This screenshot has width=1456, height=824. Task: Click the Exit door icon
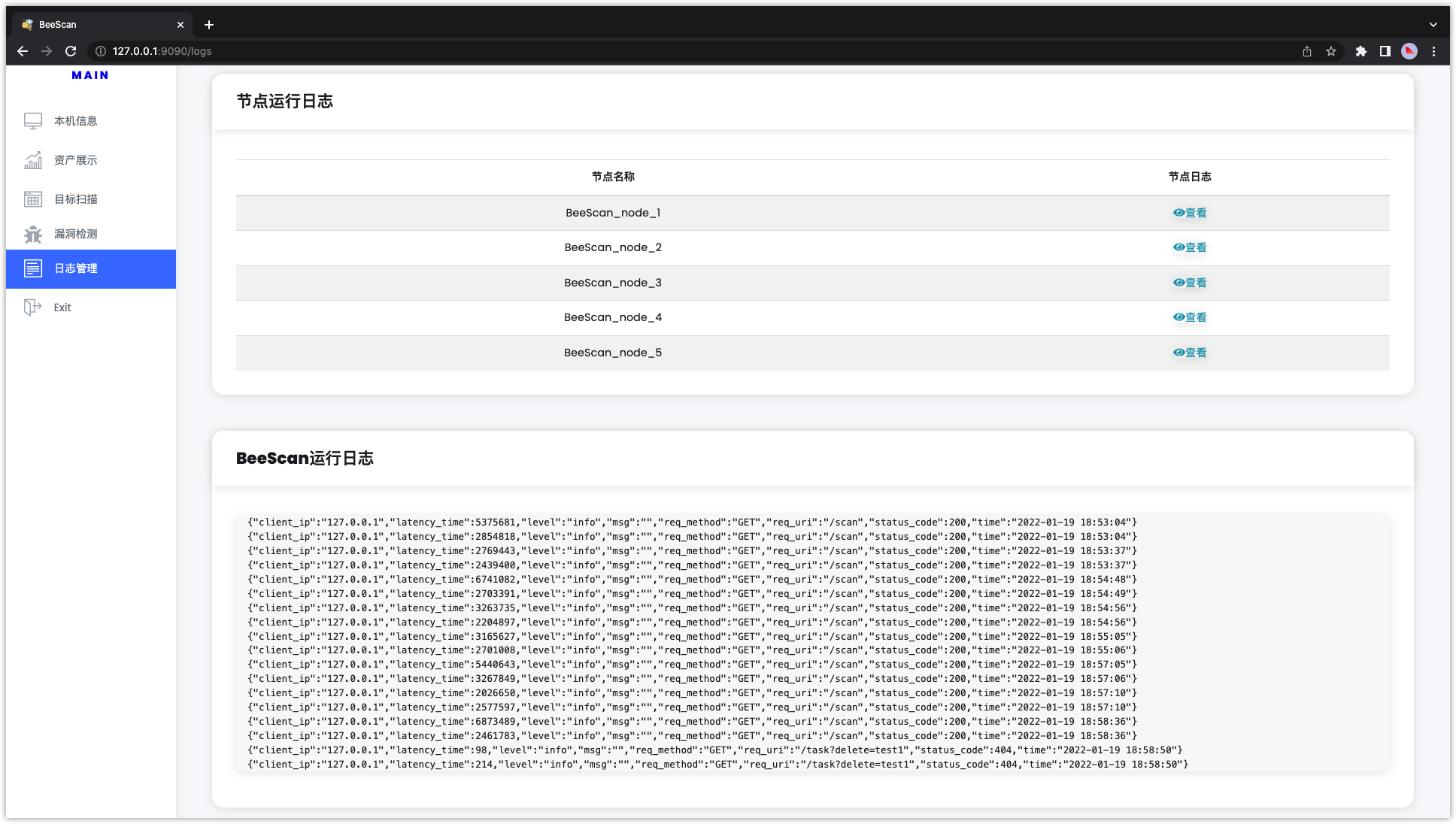click(33, 307)
